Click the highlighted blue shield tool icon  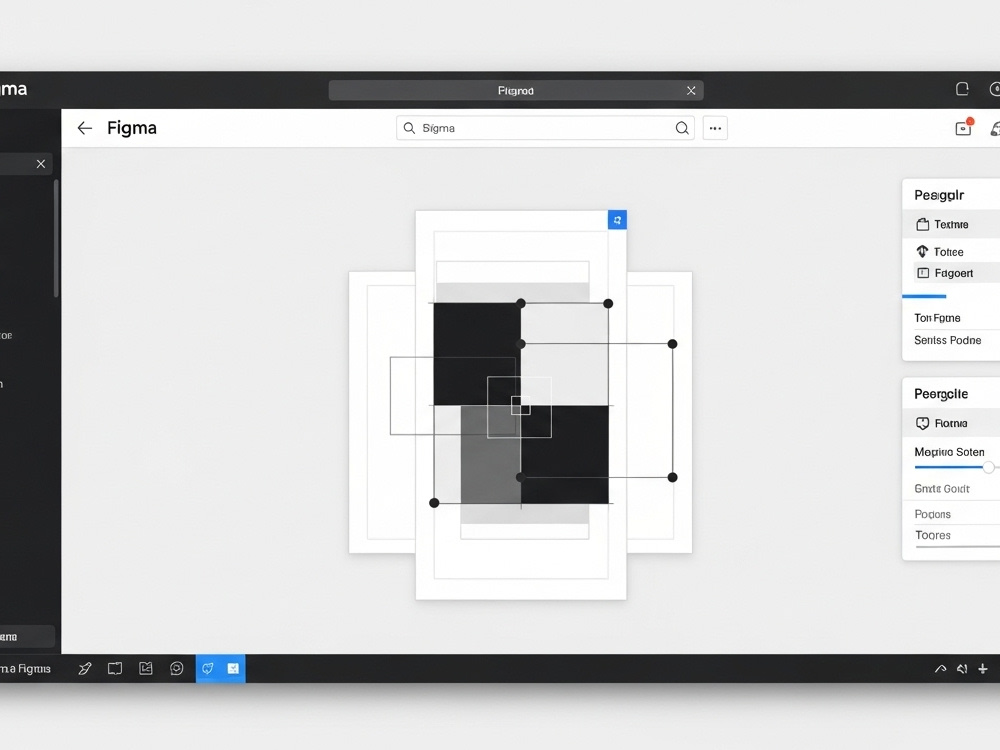tap(208, 668)
